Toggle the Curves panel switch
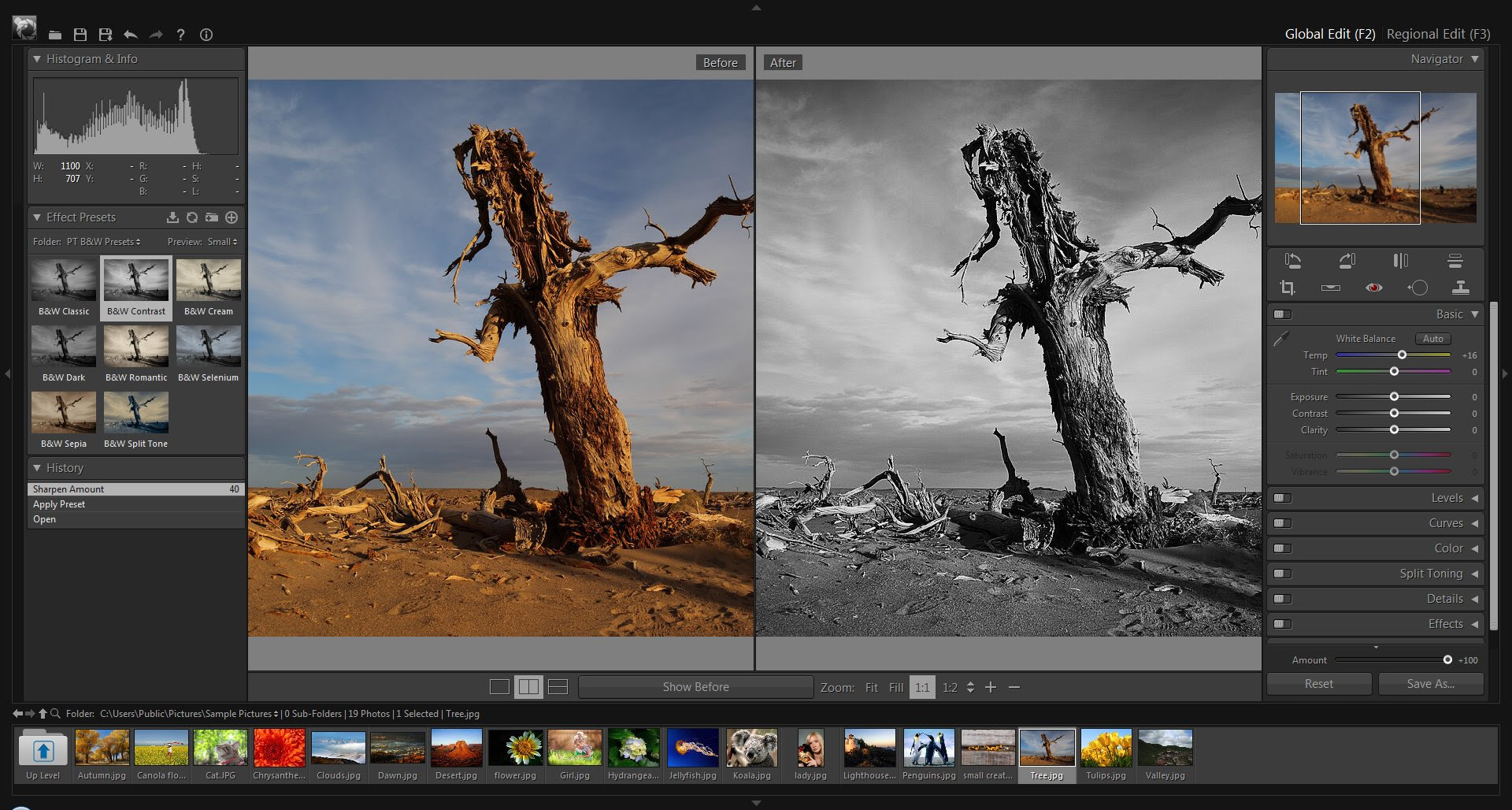This screenshot has height=810, width=1512. pyautogui.click(x=1282, y=523)
